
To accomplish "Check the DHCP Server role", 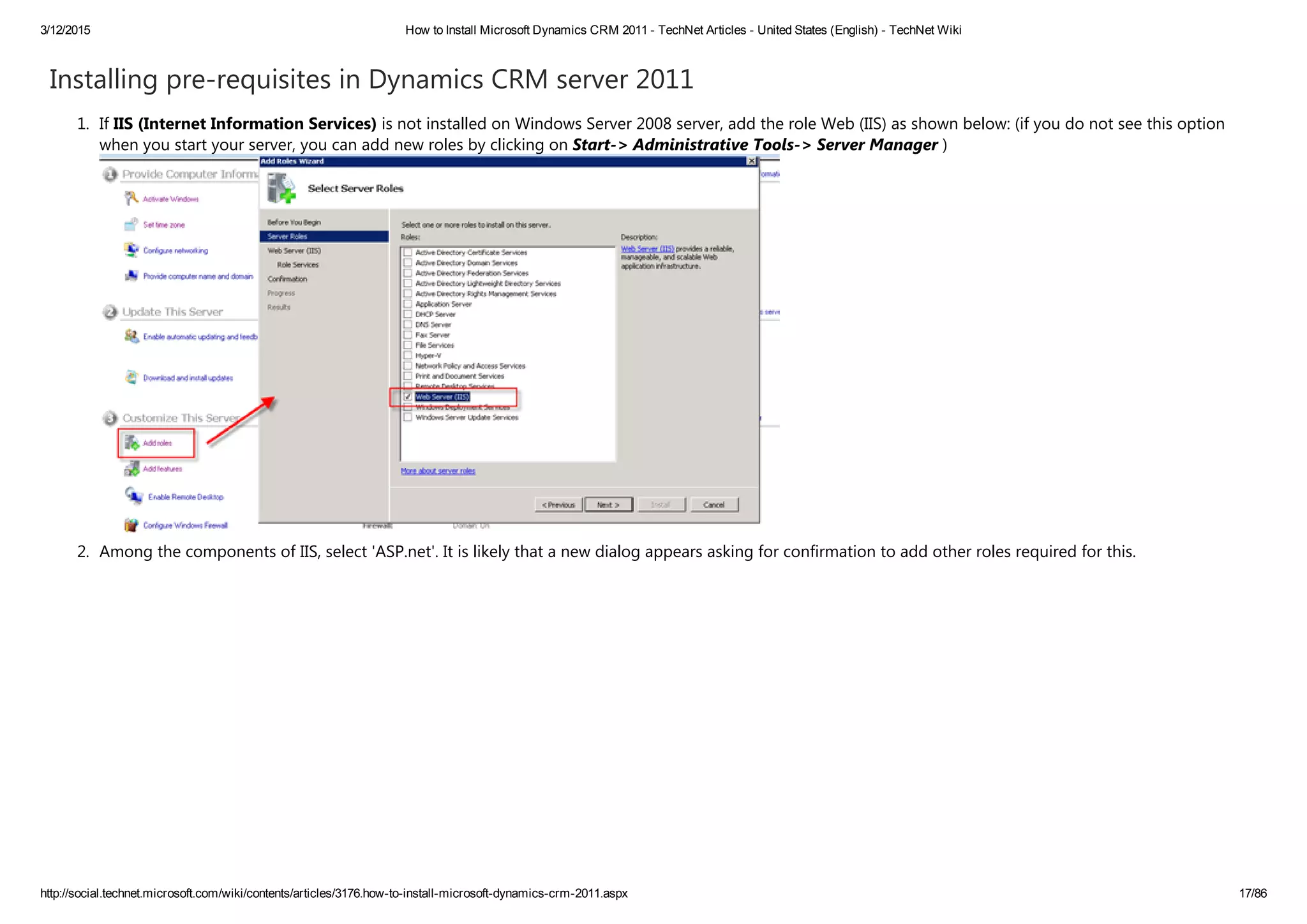I will [408, 314].
